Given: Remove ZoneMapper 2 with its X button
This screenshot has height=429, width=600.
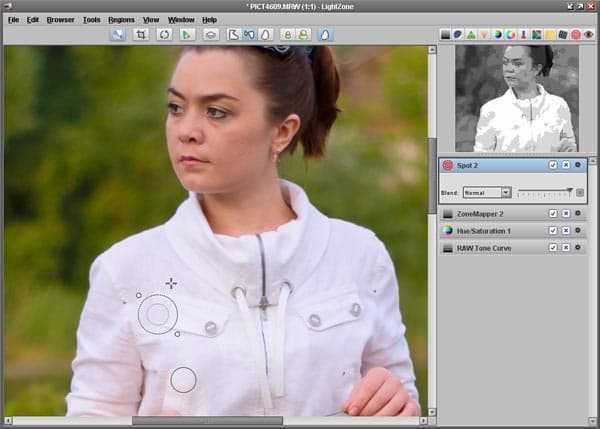Looking at the screenshot, I should point(566,214).
